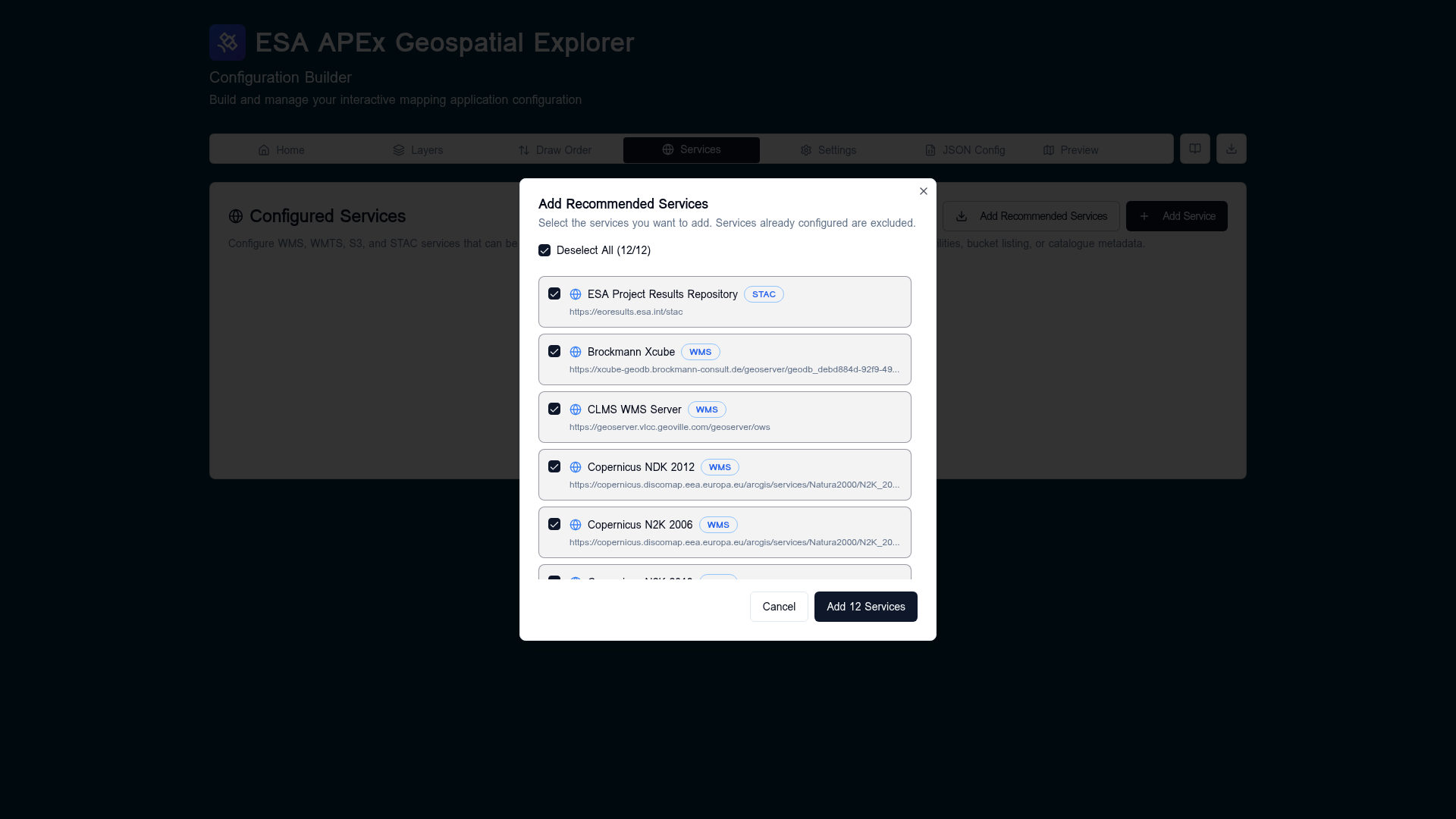Click Add Recommended Services button in background

[x=1031, y=216]
